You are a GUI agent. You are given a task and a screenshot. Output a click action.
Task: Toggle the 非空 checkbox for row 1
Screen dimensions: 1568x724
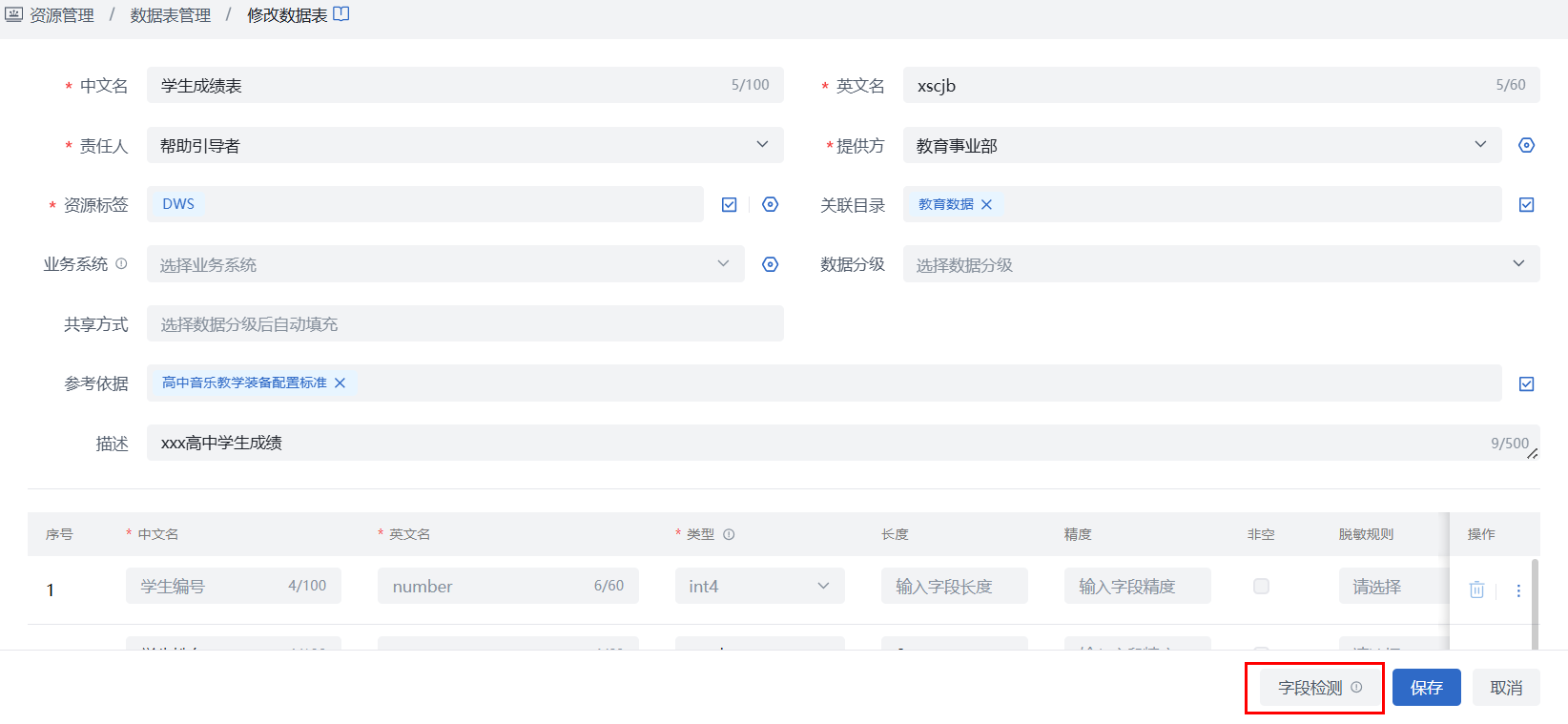(x=1261, y=586)
